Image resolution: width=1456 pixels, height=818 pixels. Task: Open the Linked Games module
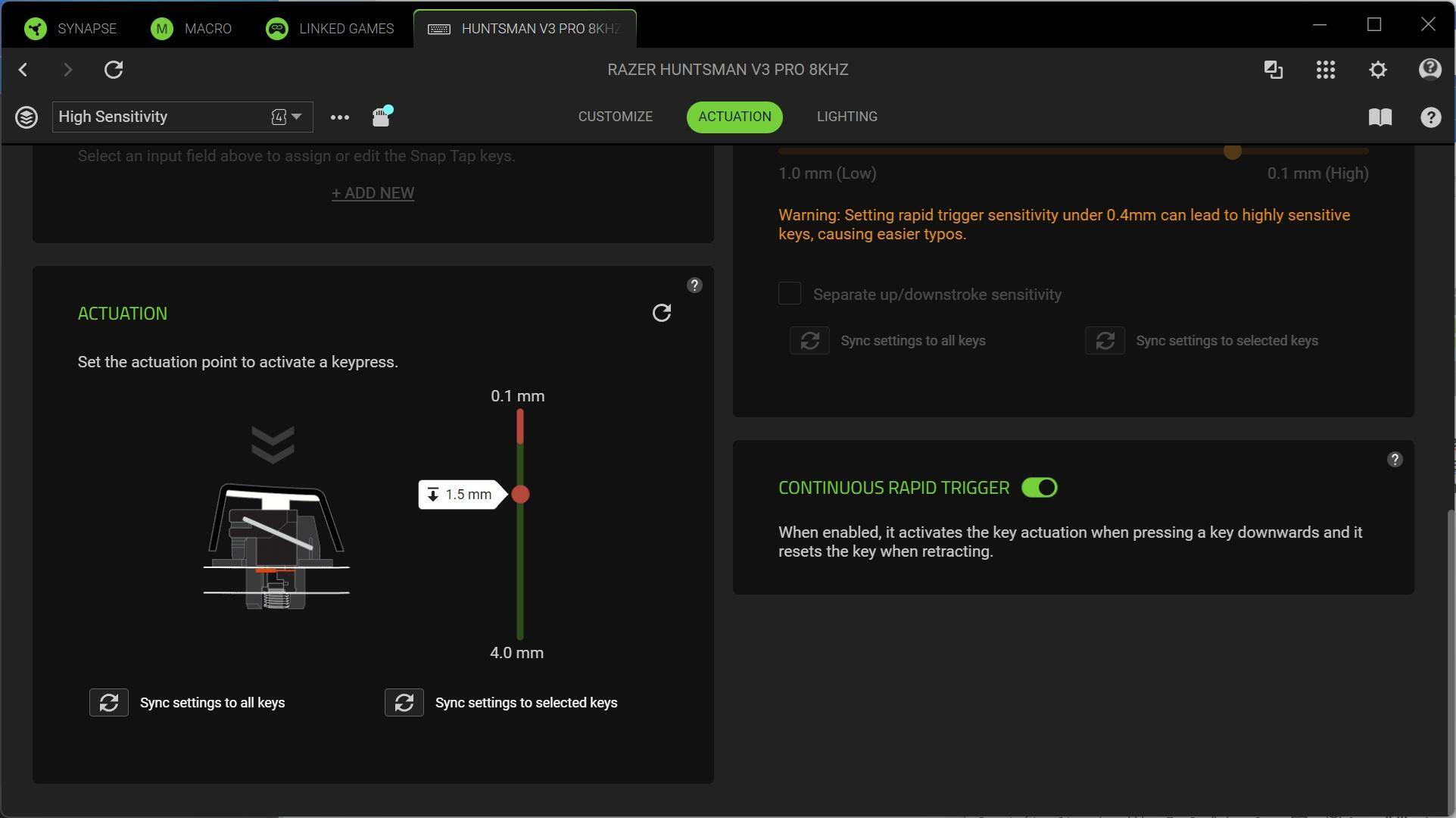click(329, 28)
